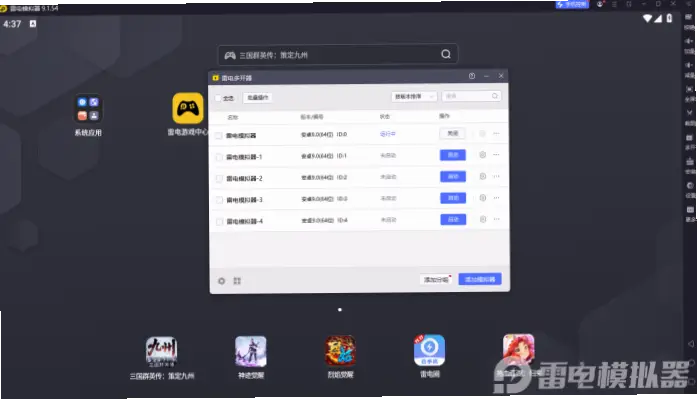Start the 雷电模拟器-1 instance
The width and height of the screenshot is (697, 400).
tap(453, 155)
